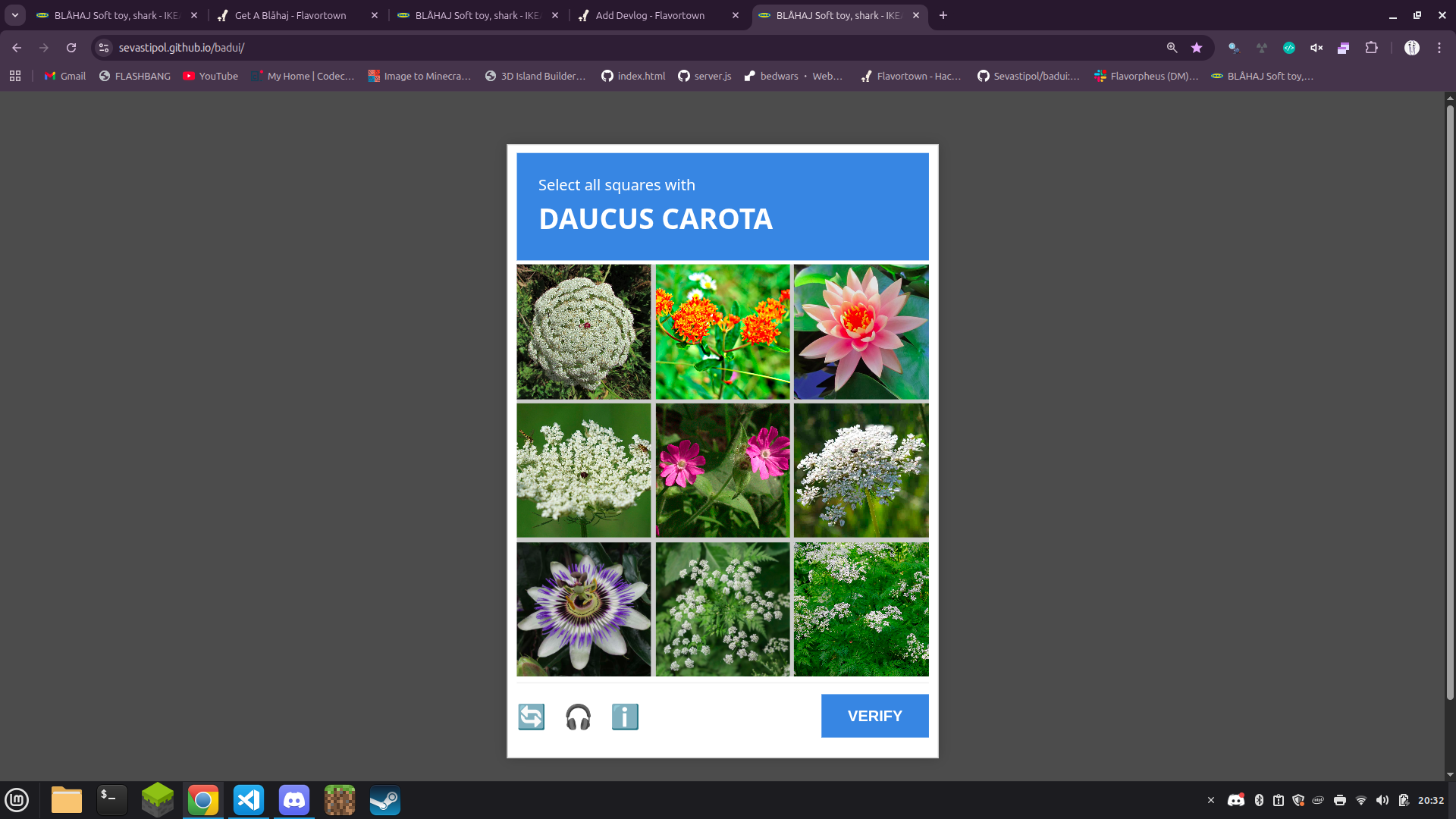Reload the page with the refresh button
This screenshot has height=819, width=1456.
pyautogui.click(x=71, y=48)
